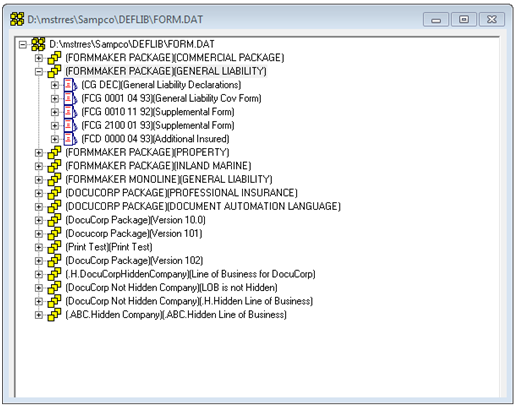The height and width of the screenshot is (407, 518).
Task: Select (FCG 0010 11 92)(Supplemental Form) row
Action: click(x=158, y=112)
